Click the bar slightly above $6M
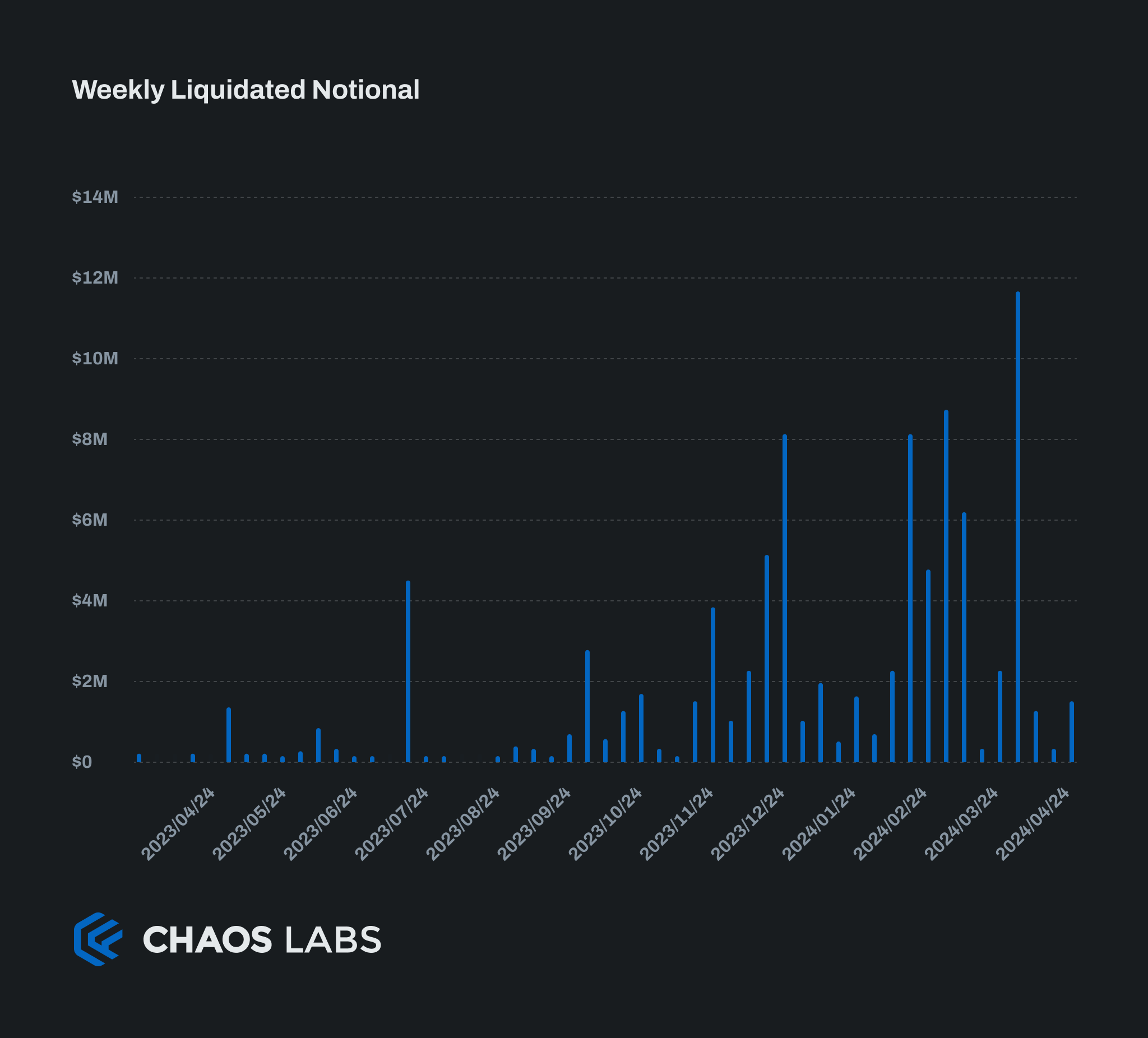 [964, 637]
